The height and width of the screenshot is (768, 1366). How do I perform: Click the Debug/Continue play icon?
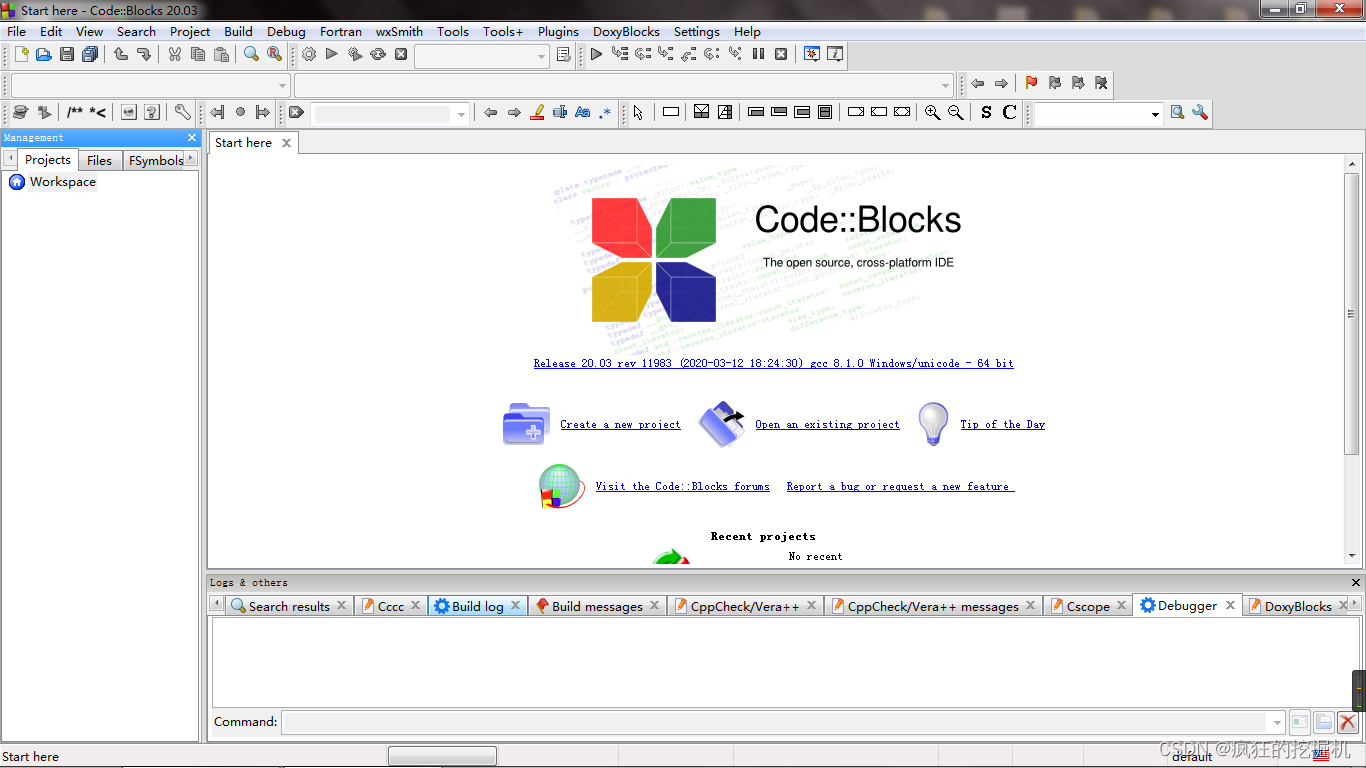[597, 54]
